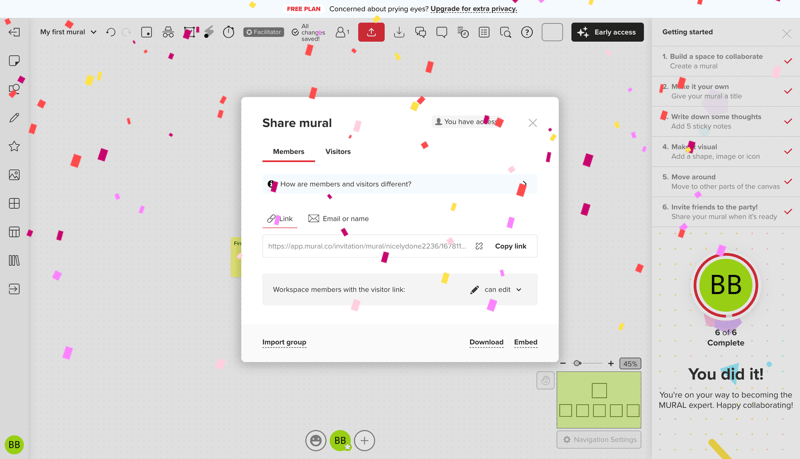Click the regenerate link icon
This screenshot has width=800, height=459.
pyautogui.click(x=479, y=246)
